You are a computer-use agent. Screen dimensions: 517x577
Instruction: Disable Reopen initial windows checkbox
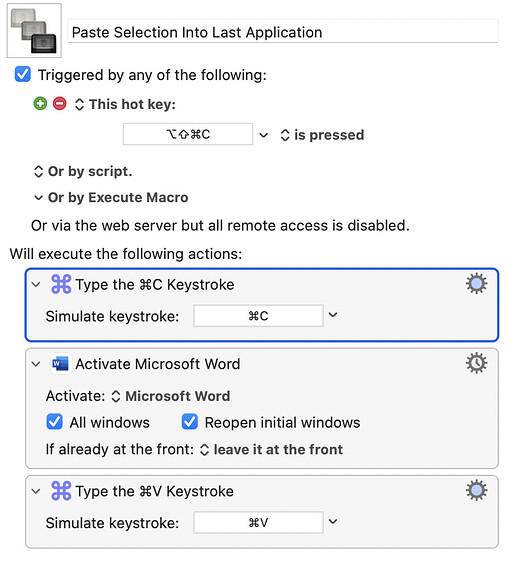click(190, 422)
